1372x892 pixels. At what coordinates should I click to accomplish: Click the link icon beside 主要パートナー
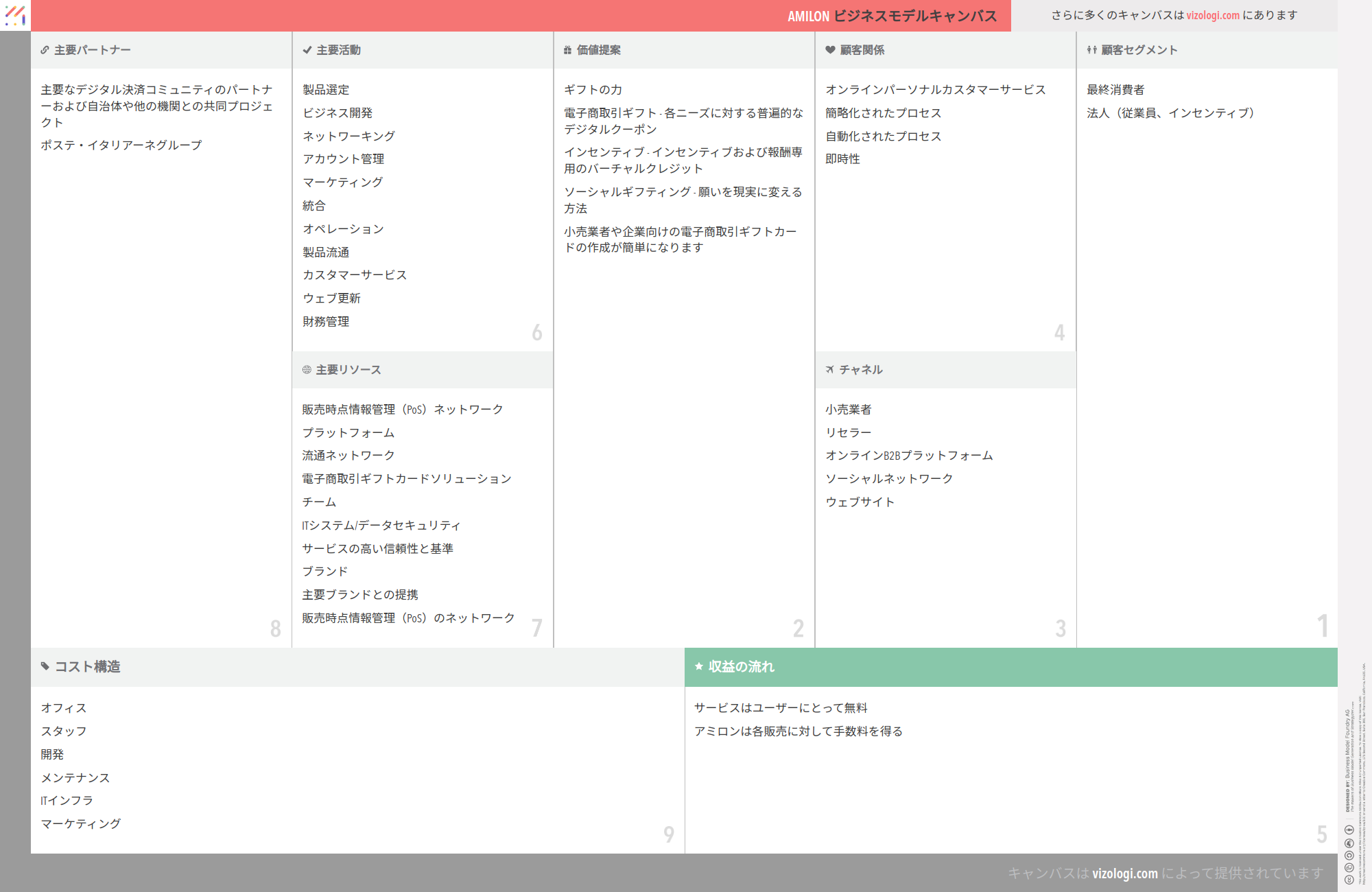[x=45, y=50]
